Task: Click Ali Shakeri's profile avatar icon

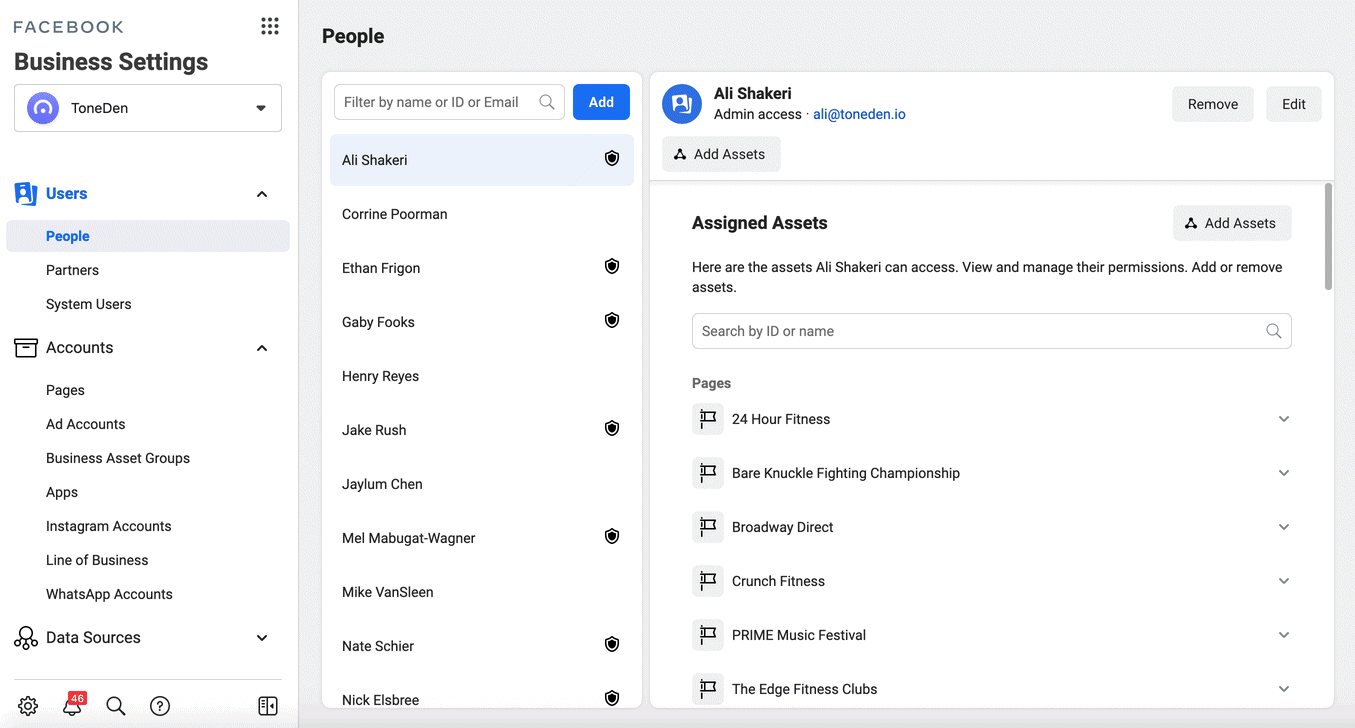Action: 682,104
